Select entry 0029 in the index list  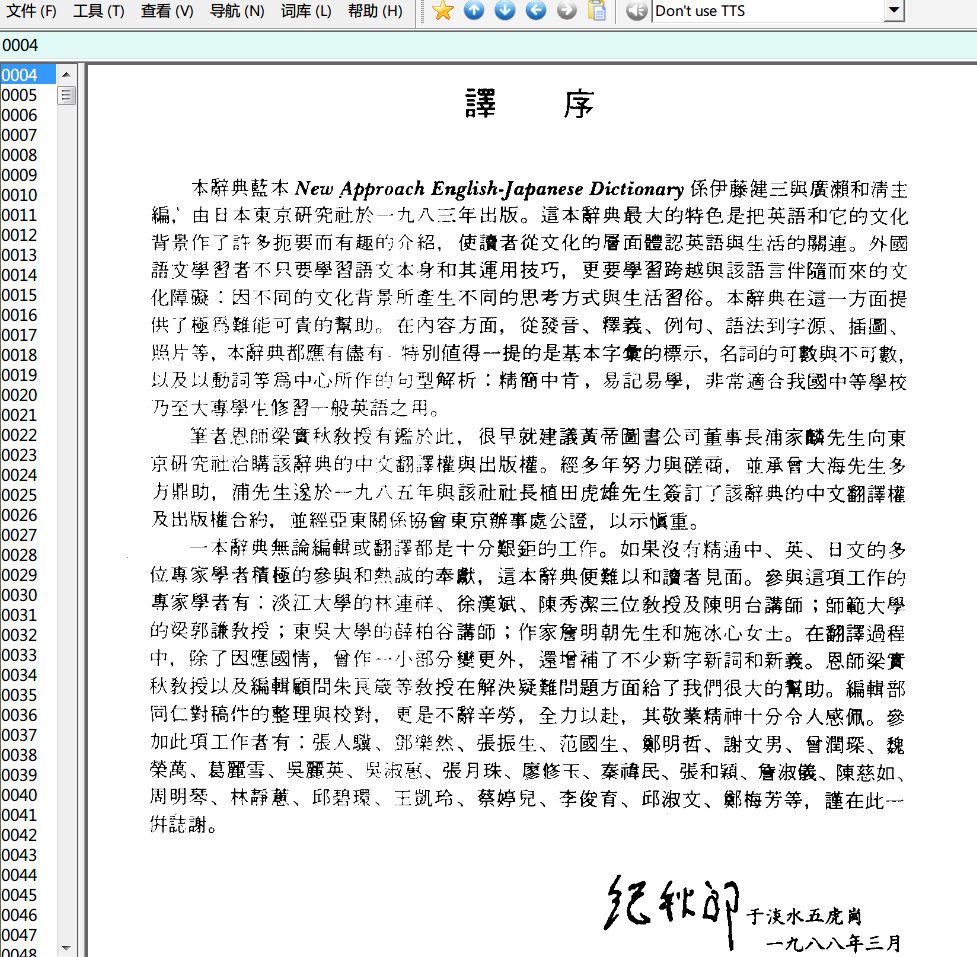click(28, 575)
